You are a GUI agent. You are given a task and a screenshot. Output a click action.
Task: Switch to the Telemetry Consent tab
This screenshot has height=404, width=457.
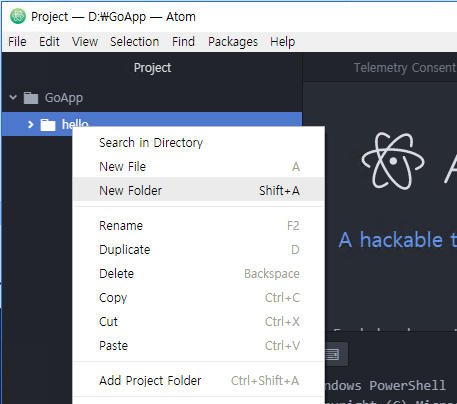(405, 68)
